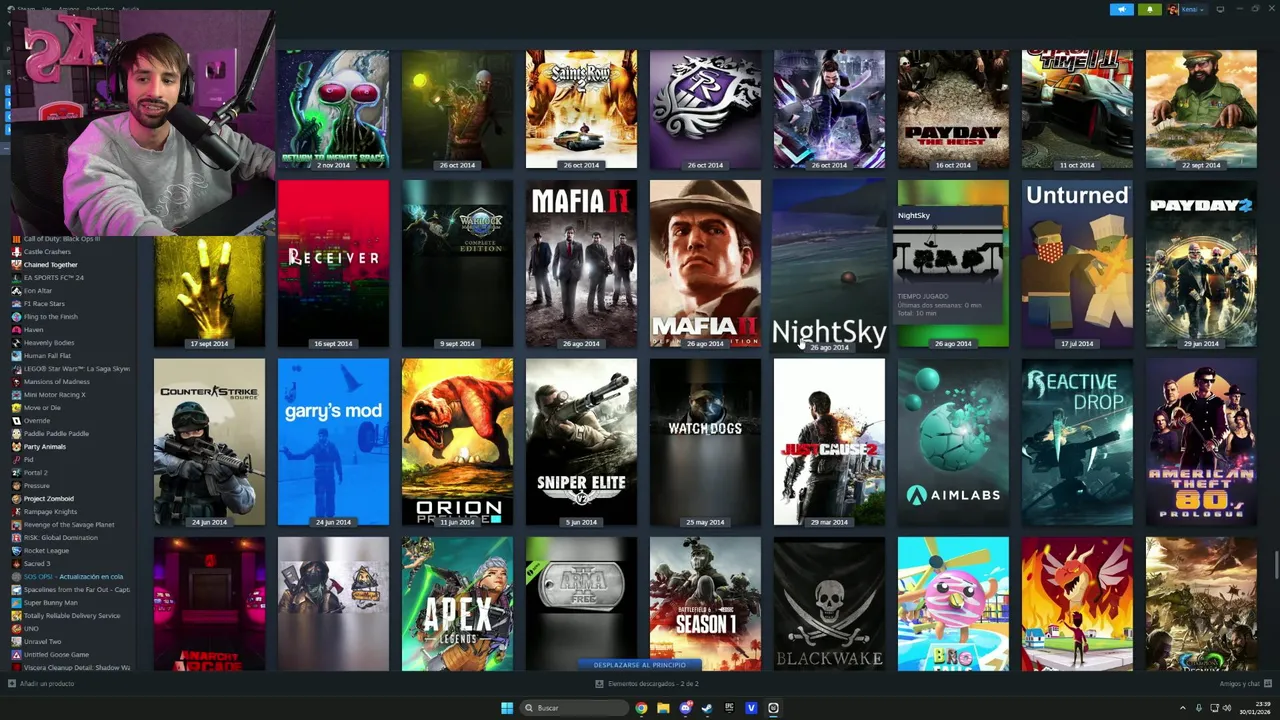Screen dimensions: 1280x720
Task: Open the Receiver game cover
Action: coord(333,263)
